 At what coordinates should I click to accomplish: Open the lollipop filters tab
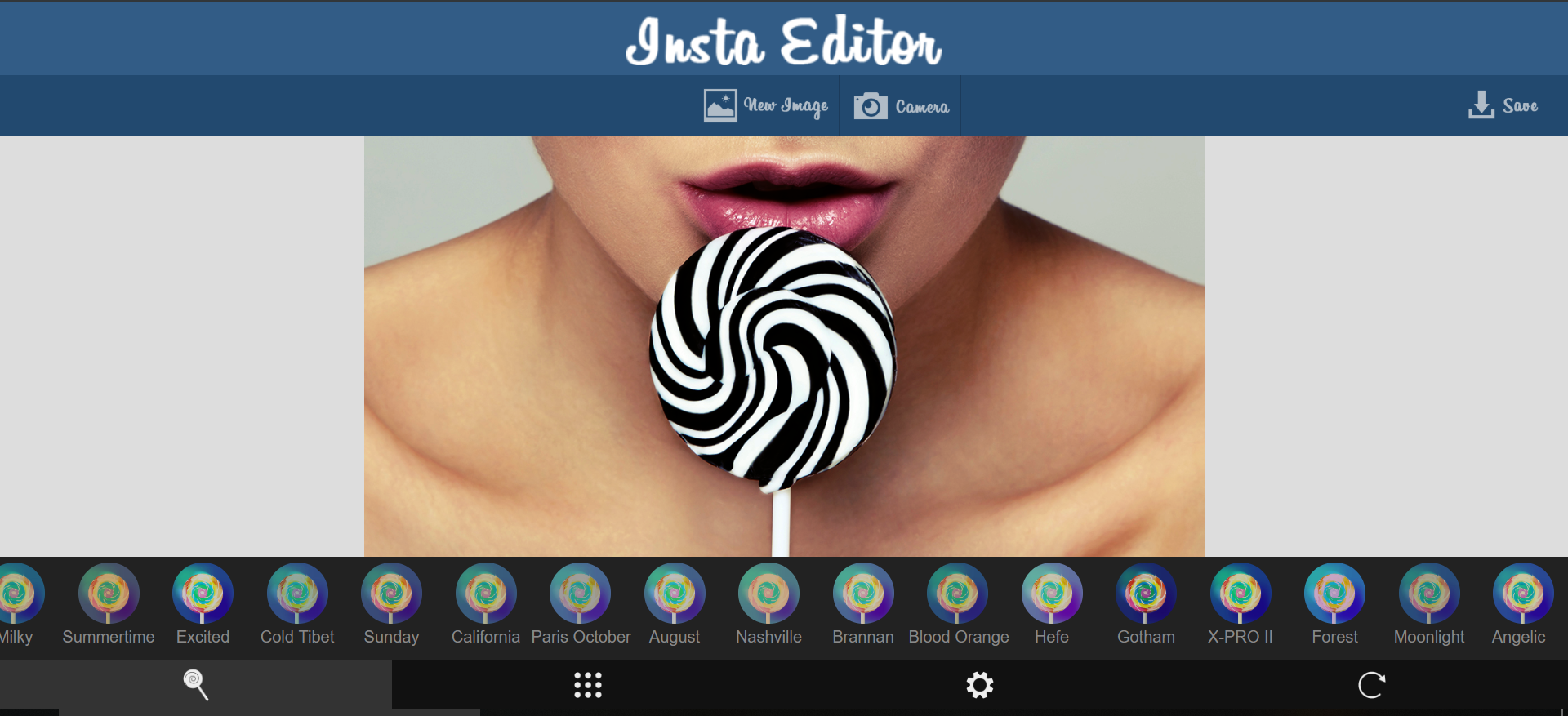point(196,685)
